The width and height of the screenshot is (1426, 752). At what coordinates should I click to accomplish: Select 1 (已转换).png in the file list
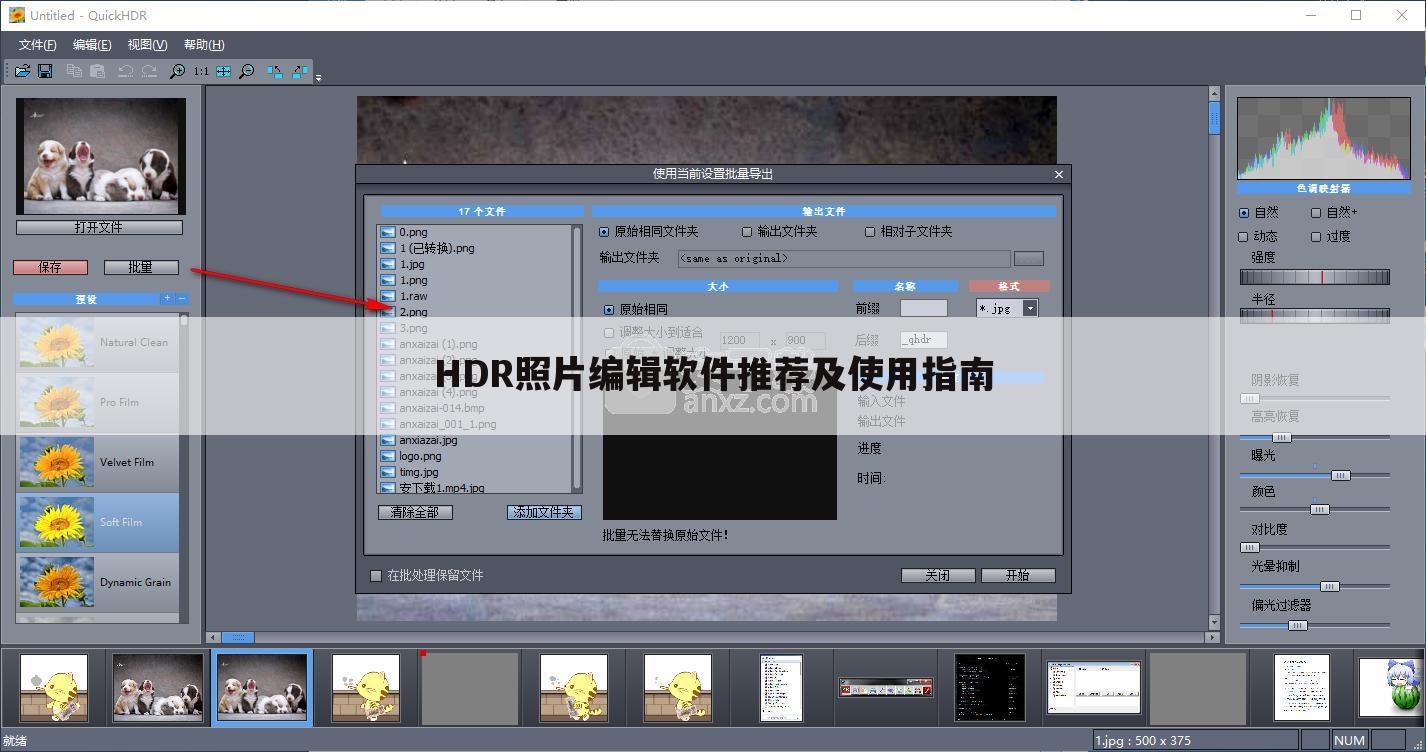pos(437,248)
